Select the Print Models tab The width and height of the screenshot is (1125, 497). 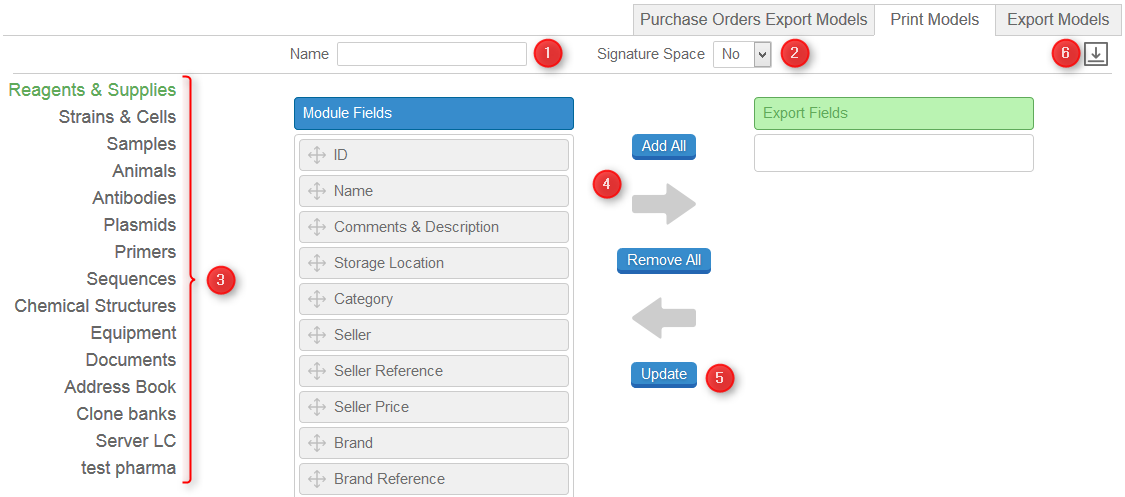pos(934,20)
